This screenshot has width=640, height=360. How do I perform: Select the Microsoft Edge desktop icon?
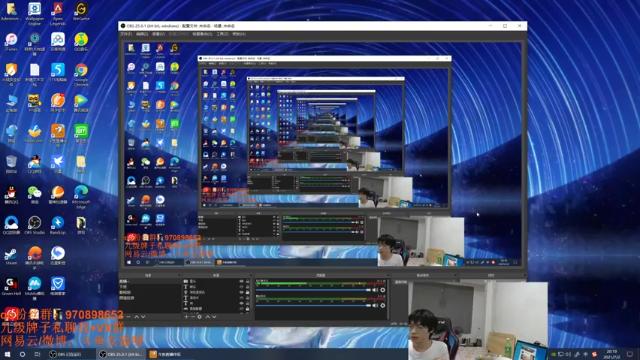point(81,196)
